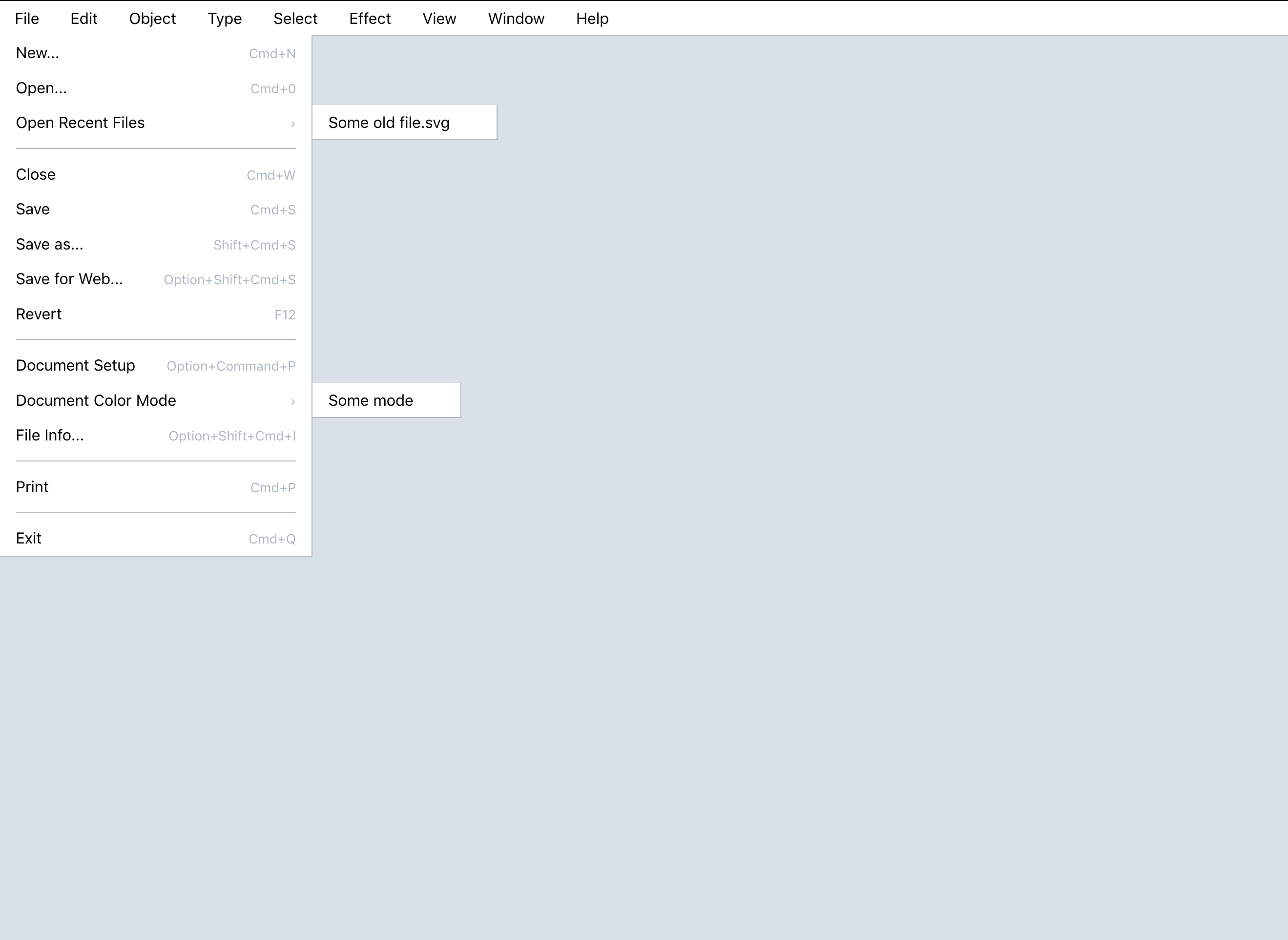Expand the Open Recent Files submenu arrow
1288x940 pixels.
pyautogui.click(x=292, y=124)
